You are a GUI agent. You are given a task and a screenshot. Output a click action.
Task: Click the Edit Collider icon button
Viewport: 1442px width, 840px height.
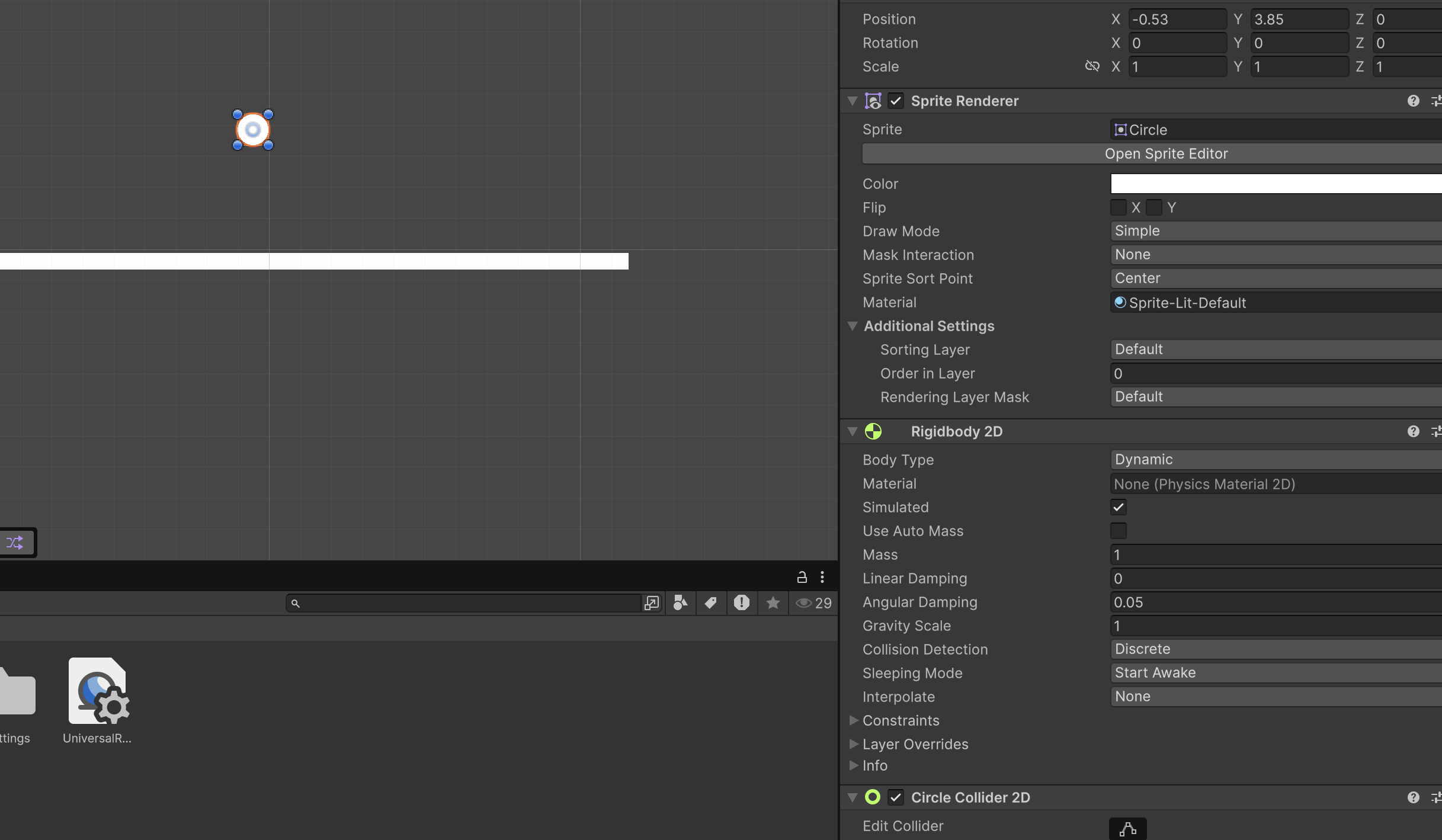tap(1127, 828)
